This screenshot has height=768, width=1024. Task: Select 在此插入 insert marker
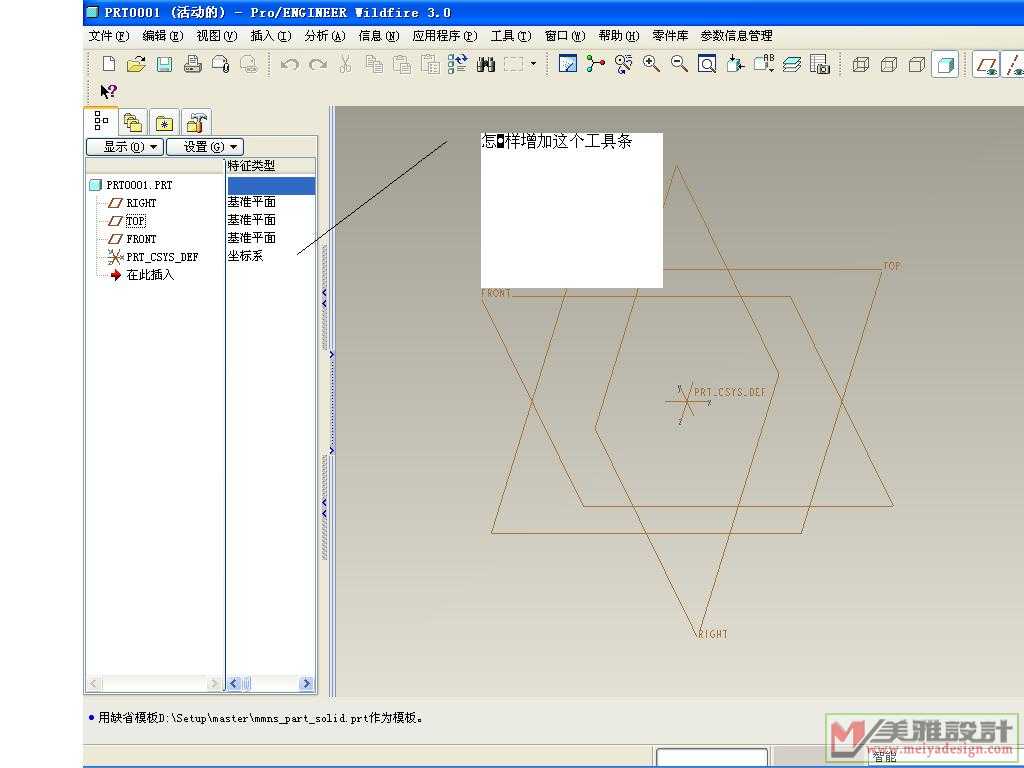(x=142, y=275)
